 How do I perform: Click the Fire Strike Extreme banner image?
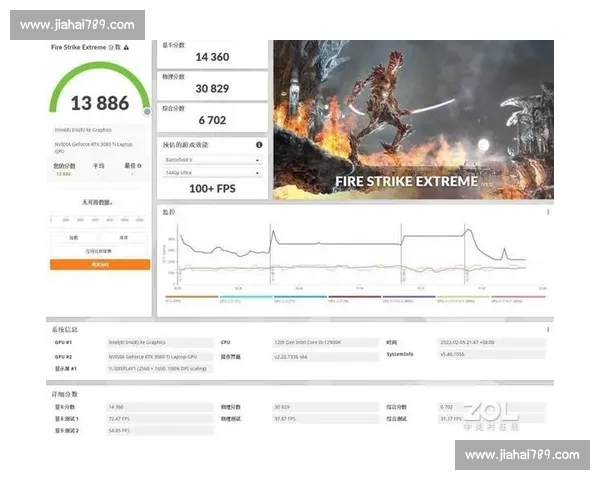pos(413,119)
